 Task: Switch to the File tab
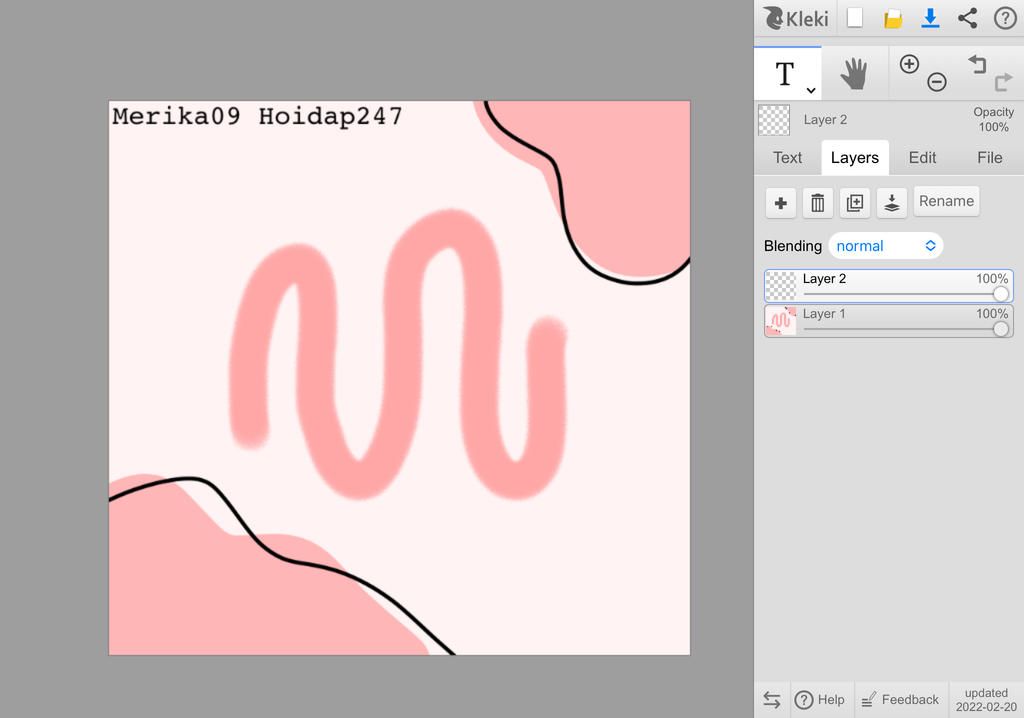coord(989,157)
